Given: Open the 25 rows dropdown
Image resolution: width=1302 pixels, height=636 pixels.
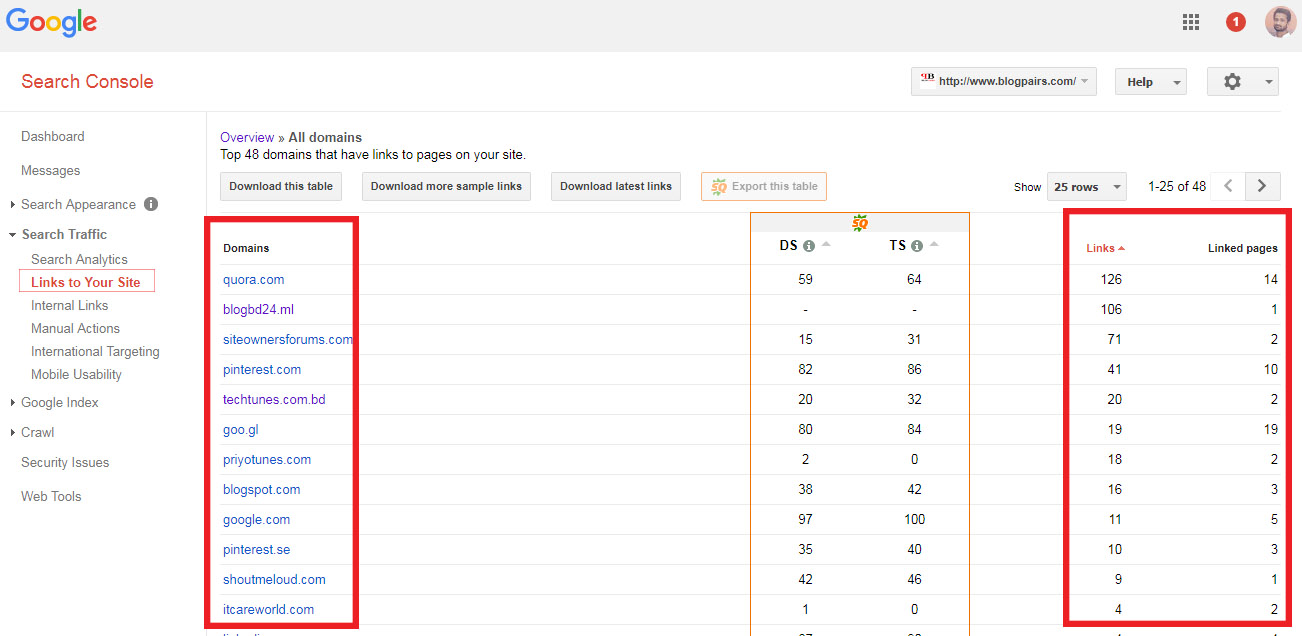Looking at the screenshot, I should [x=1086, y=187].
